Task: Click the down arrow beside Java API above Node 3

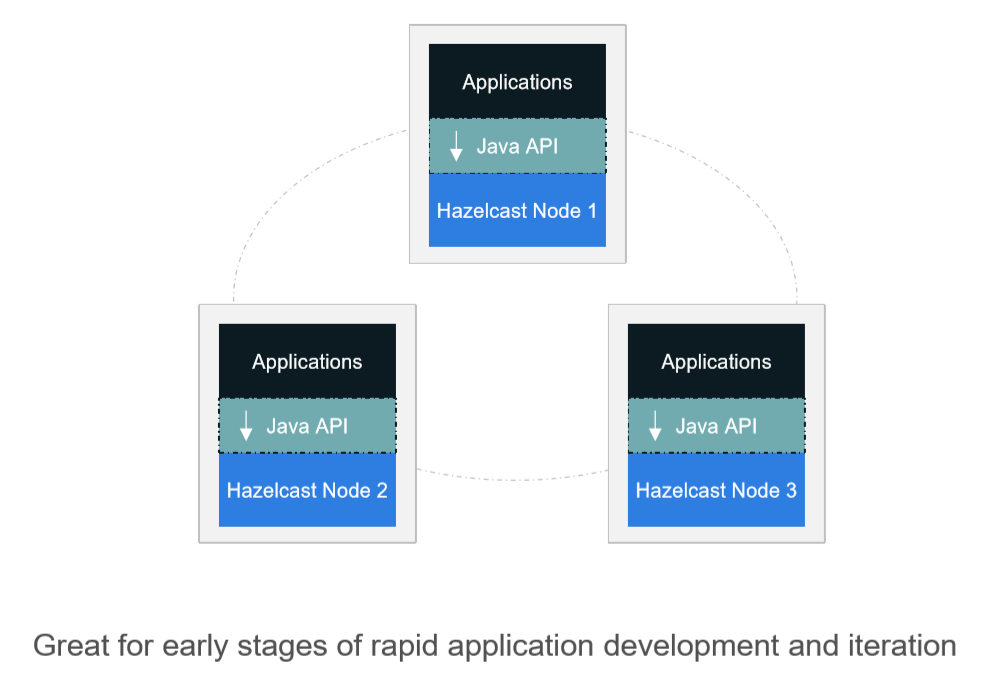Action: [x=655, y=426]
